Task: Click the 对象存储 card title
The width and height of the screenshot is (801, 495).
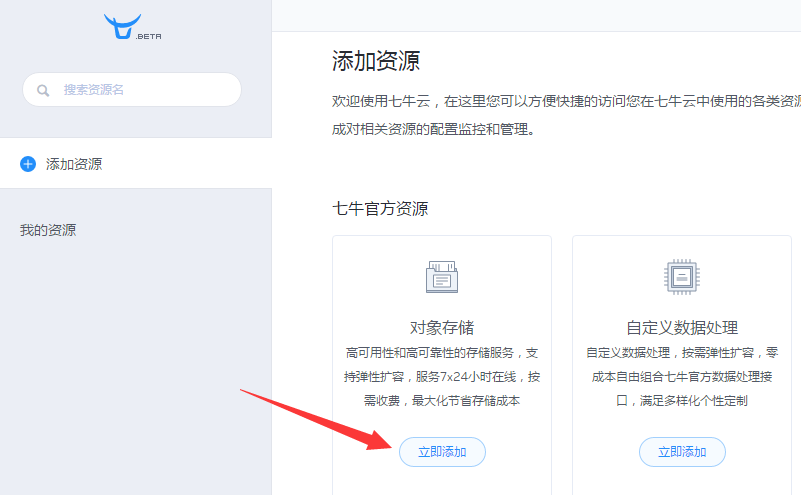Action: [x=442, y=327]
